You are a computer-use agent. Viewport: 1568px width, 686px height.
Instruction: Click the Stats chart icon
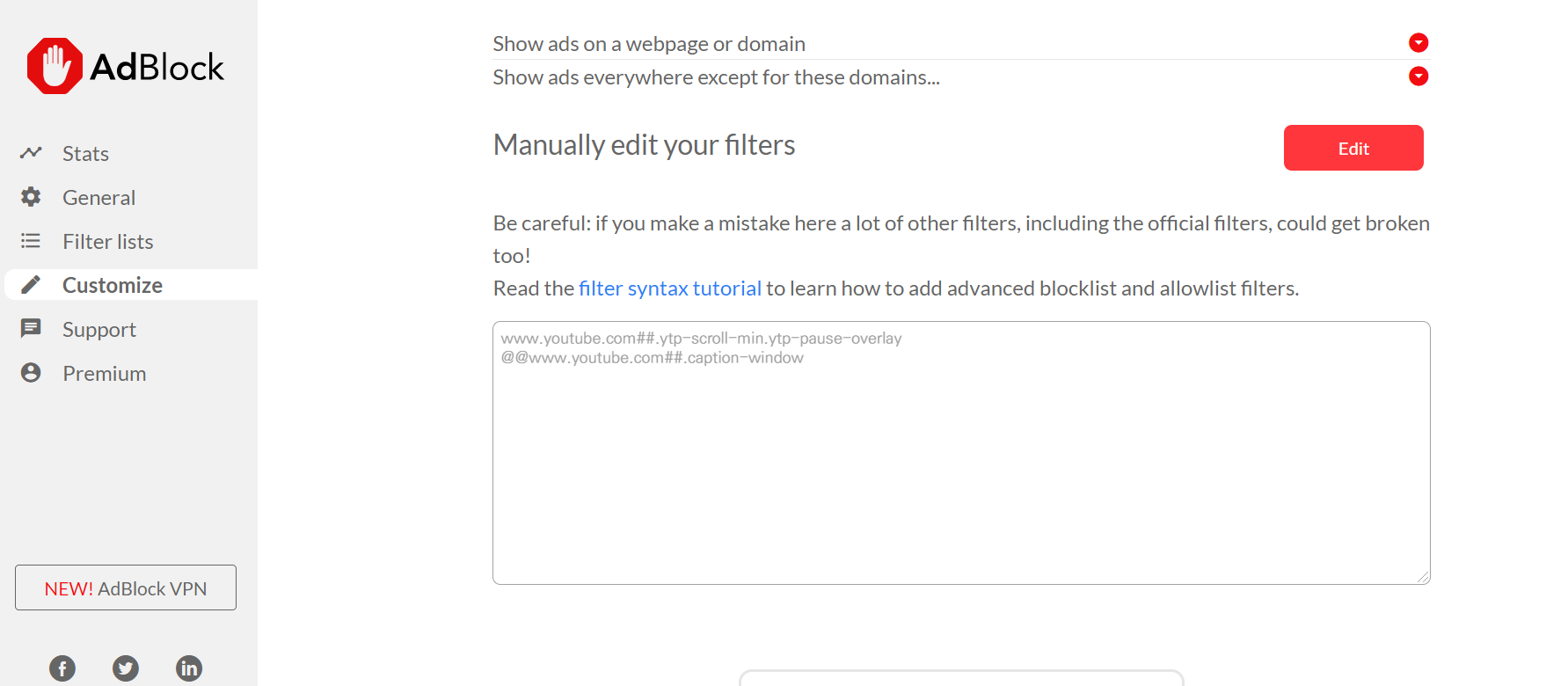(31, 153)
